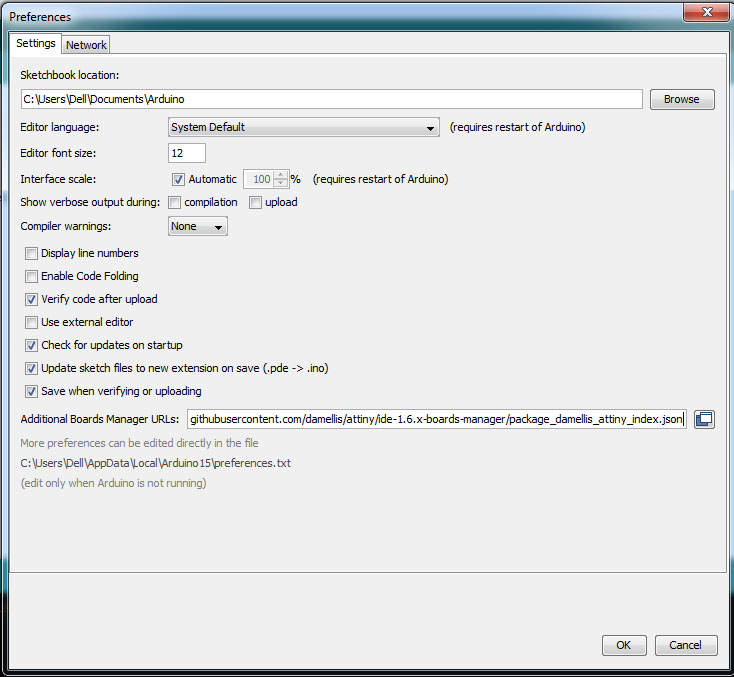The image size is (734, 677).
Task: Check Use external editor option
Action: tap(31, 322)
